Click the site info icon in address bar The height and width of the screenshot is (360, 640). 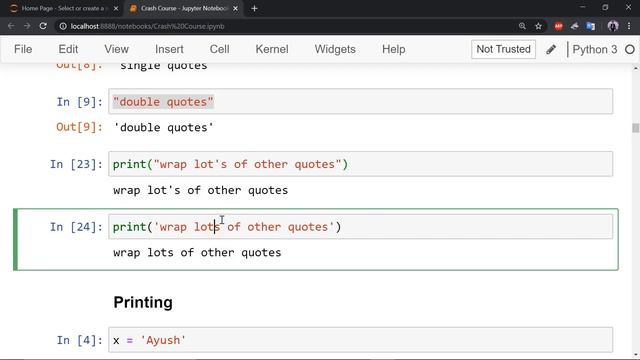pos(63,26)
